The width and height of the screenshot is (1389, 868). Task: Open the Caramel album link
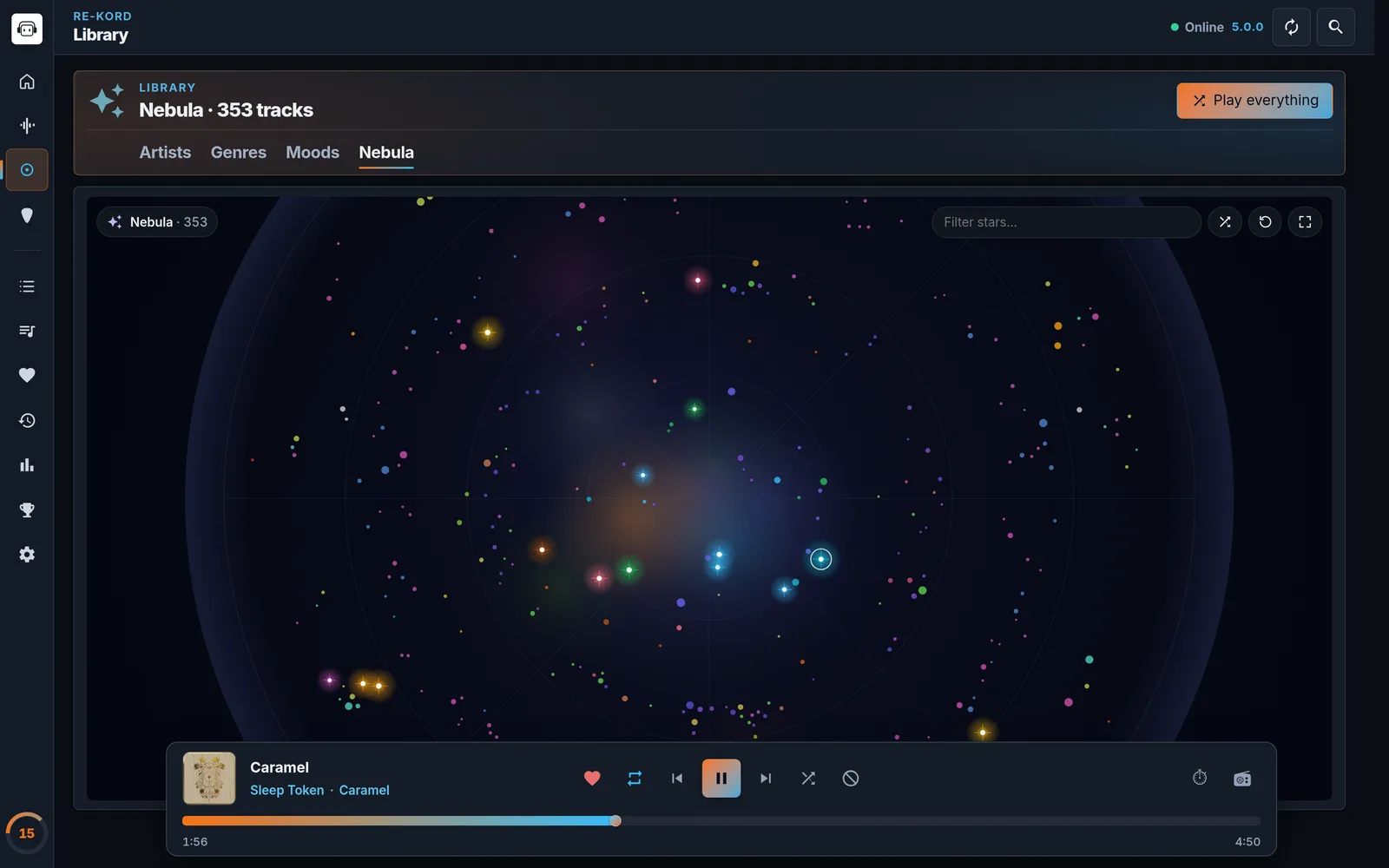click(364, 790)
